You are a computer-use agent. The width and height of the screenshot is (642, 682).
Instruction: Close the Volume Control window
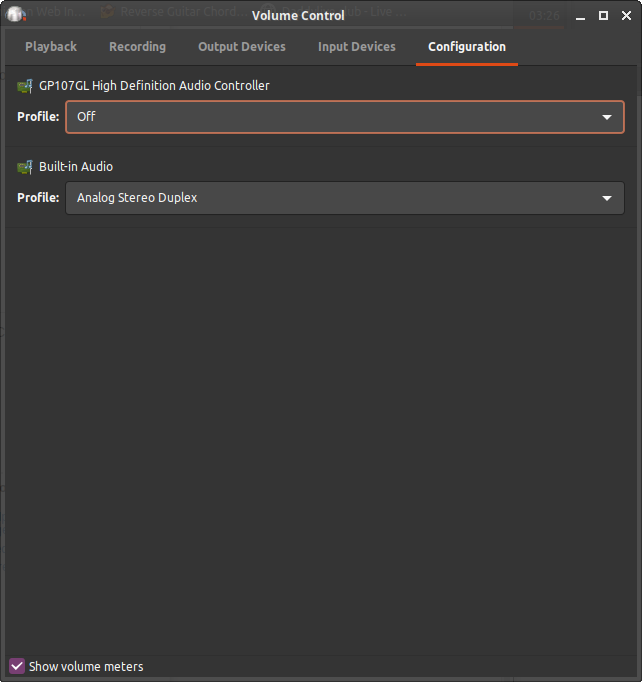pyautogui.click(x=627, y=16)
